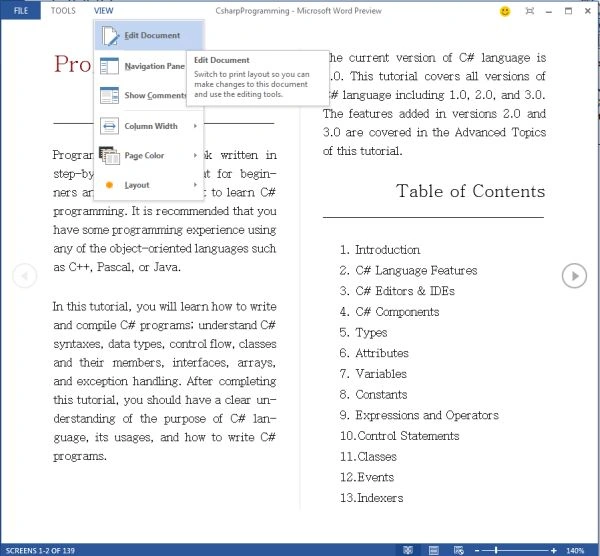Click 'C# Components' contents entry
The image size is (600, 556).
[x=397, y=312]
